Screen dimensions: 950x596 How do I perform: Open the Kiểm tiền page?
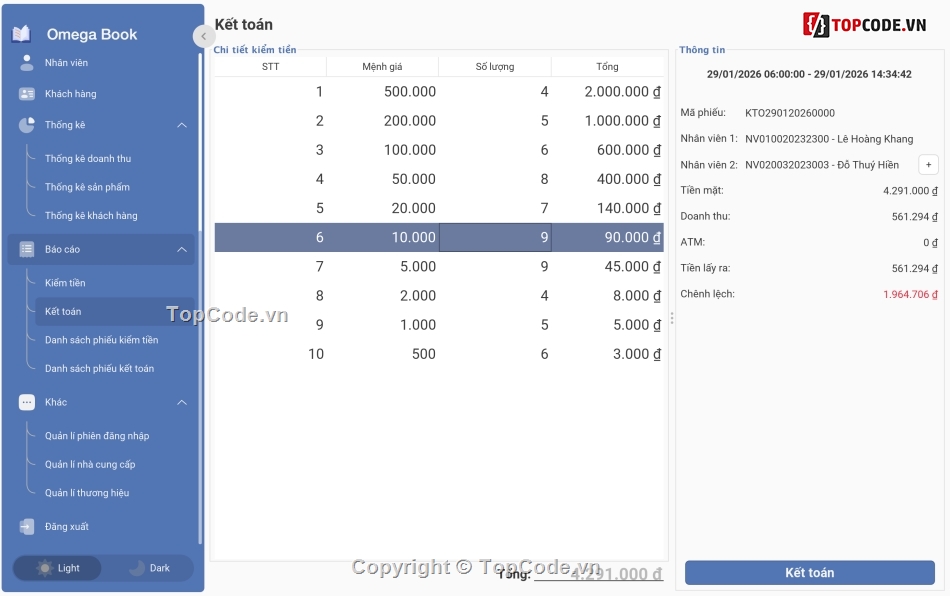(115, 282)
